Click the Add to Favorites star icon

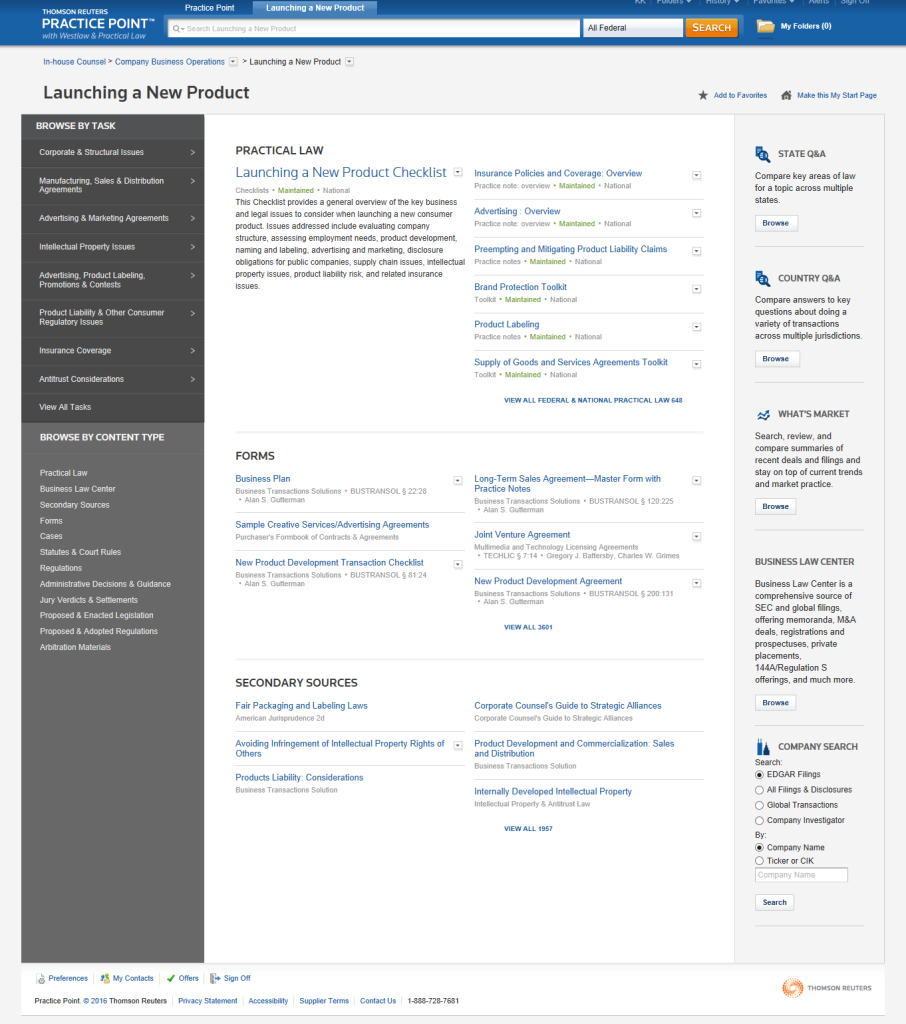tap(703, 96)
